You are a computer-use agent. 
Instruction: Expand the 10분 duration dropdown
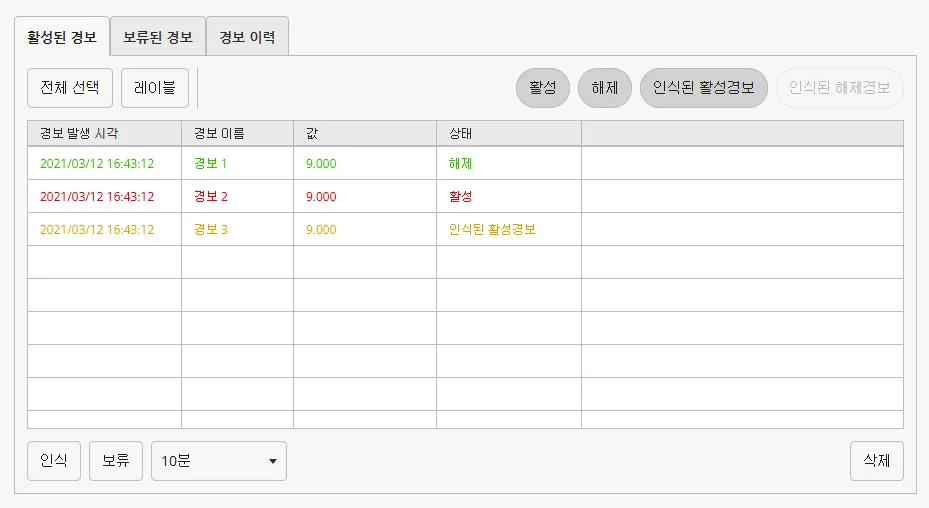coord(219,461)
